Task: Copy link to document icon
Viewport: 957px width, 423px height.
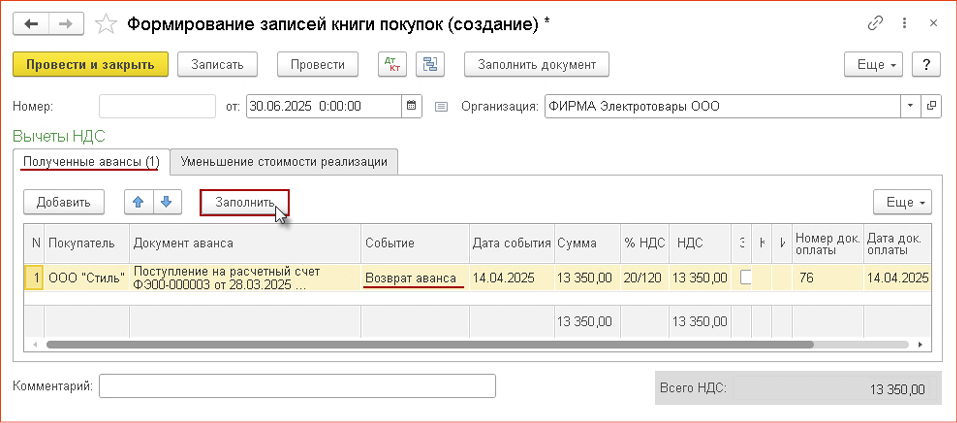Action: (877, 22)
